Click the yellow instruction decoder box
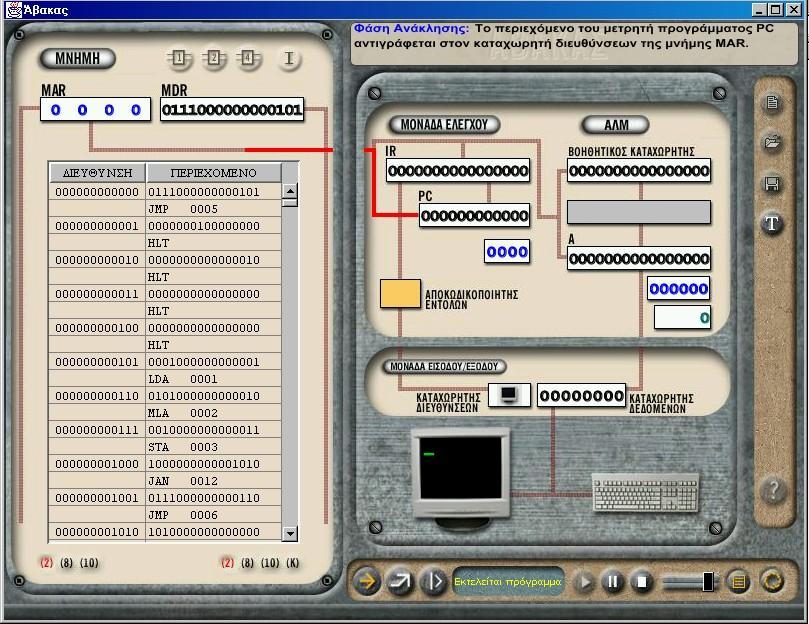Viewport: 809px width, 624px height. 400,294
